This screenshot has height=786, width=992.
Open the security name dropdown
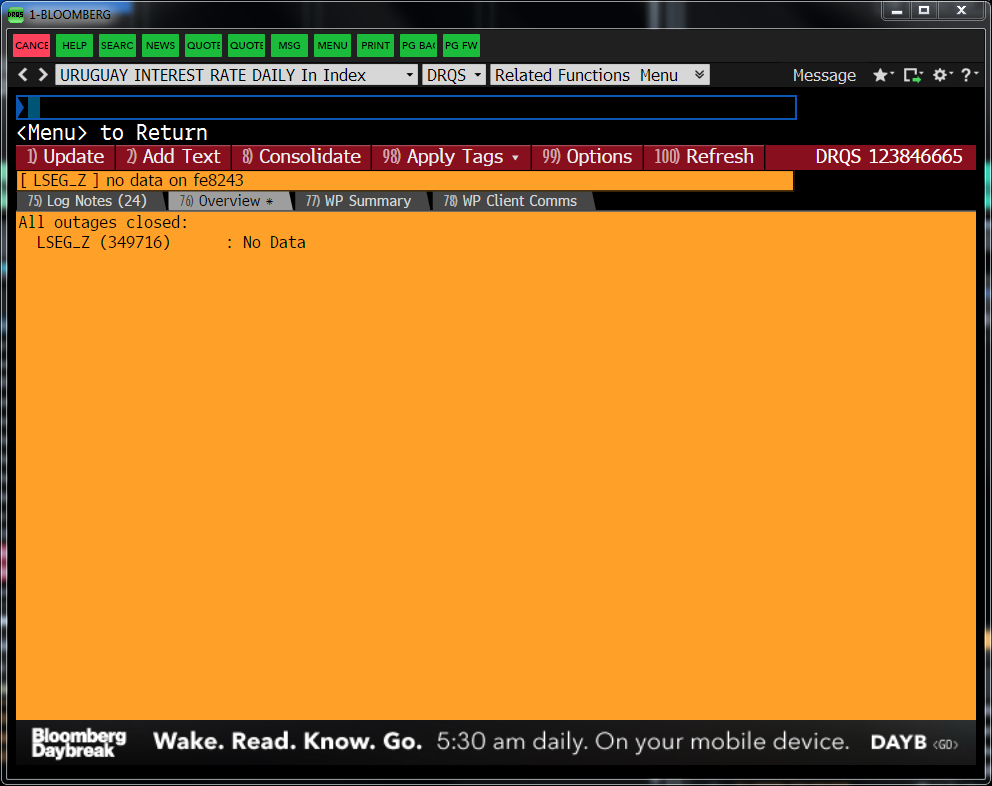coord(237,75)
